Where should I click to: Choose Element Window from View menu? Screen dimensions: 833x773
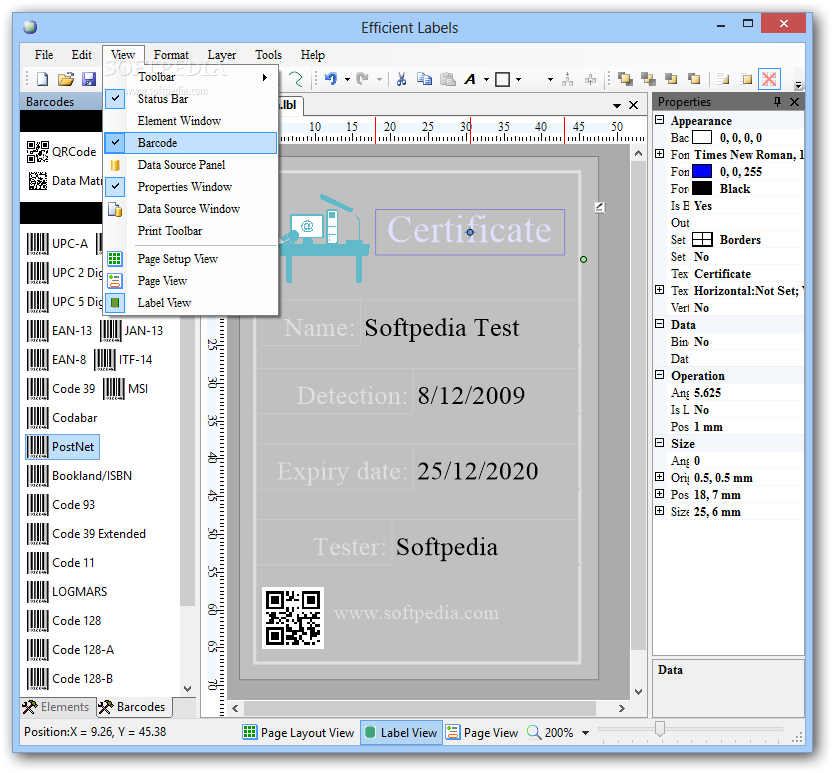tap(190, 121)
